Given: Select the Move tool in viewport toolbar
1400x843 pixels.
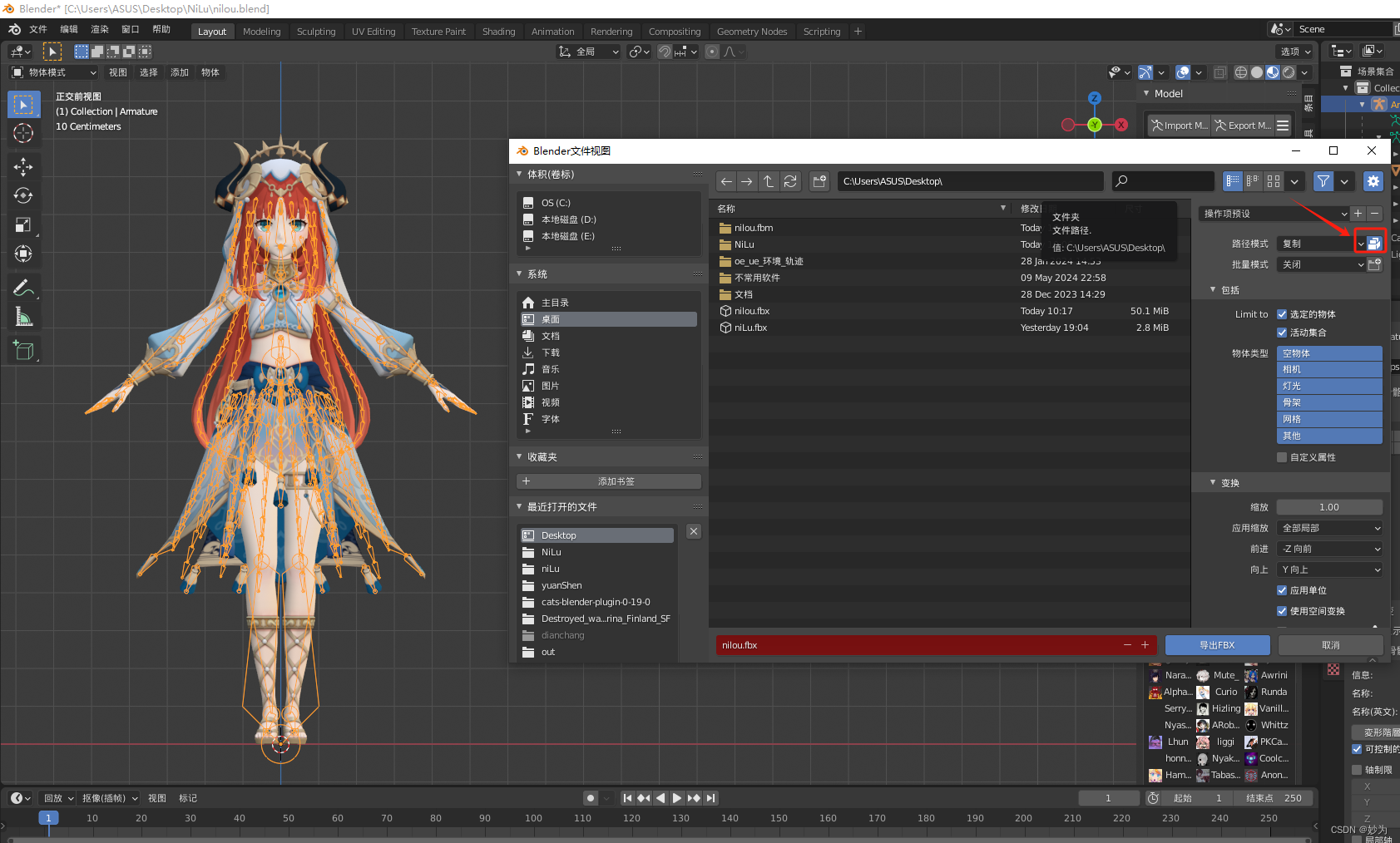Looking at the screenshot, I should click(x=23, y=167).
